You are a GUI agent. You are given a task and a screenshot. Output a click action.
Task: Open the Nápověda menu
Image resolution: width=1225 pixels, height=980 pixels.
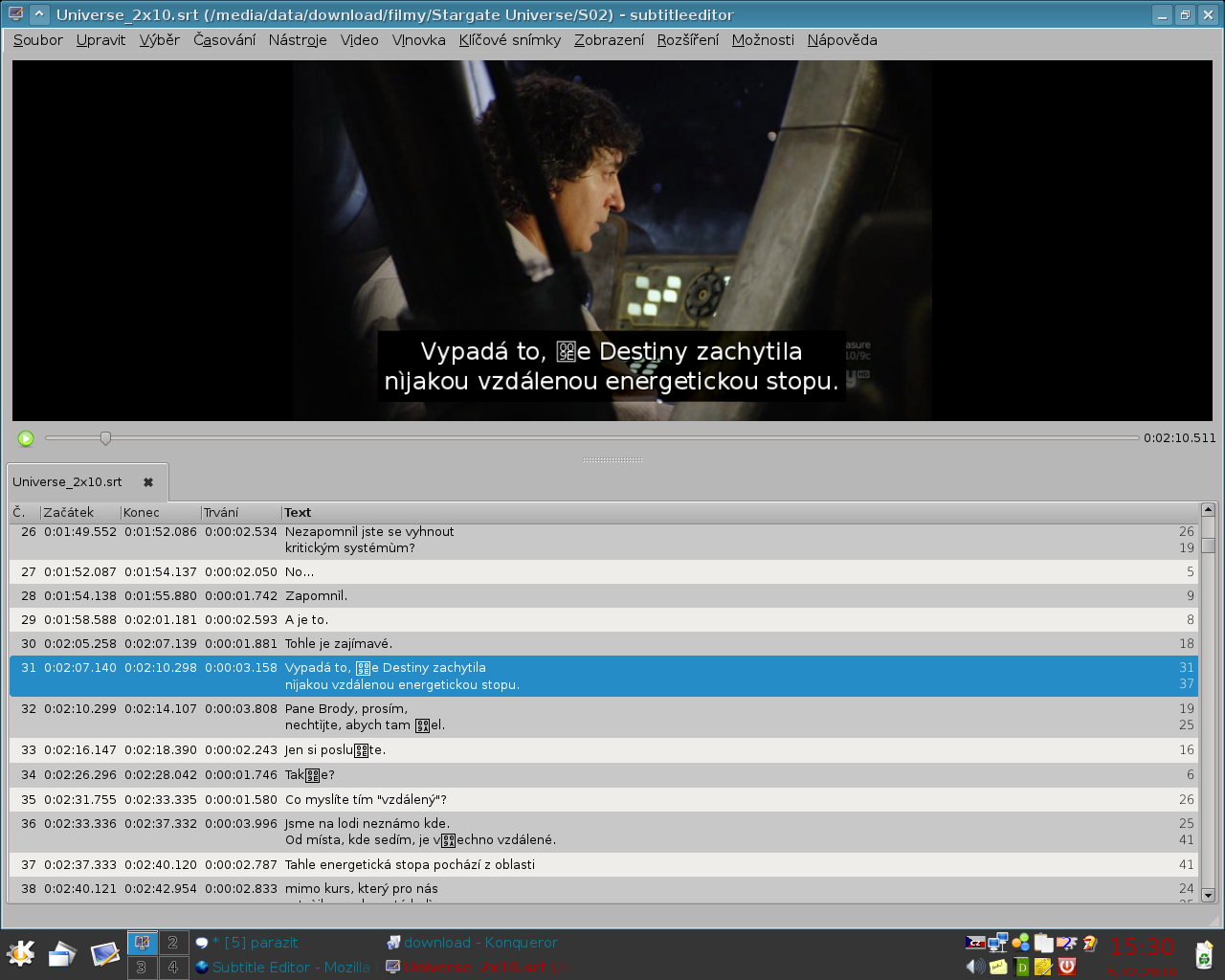tap(842, 40)
